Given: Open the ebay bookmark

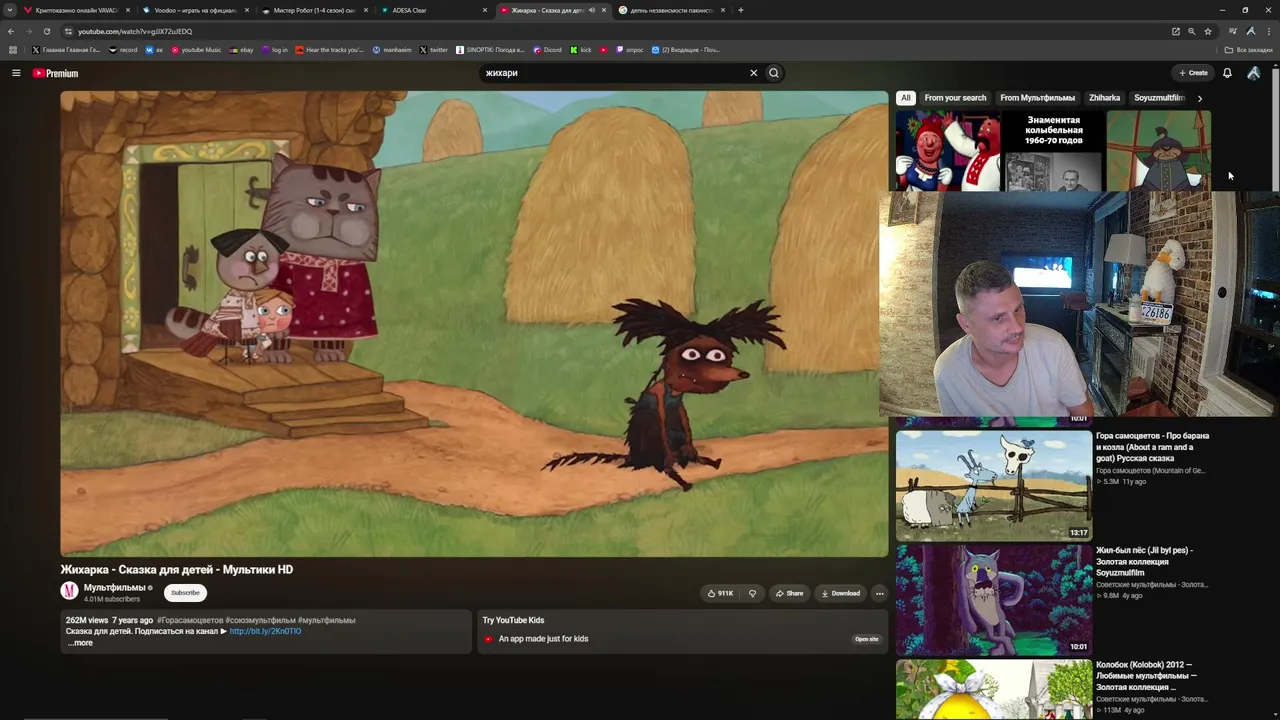Looking at the screenshot, I should pos(241,50).
